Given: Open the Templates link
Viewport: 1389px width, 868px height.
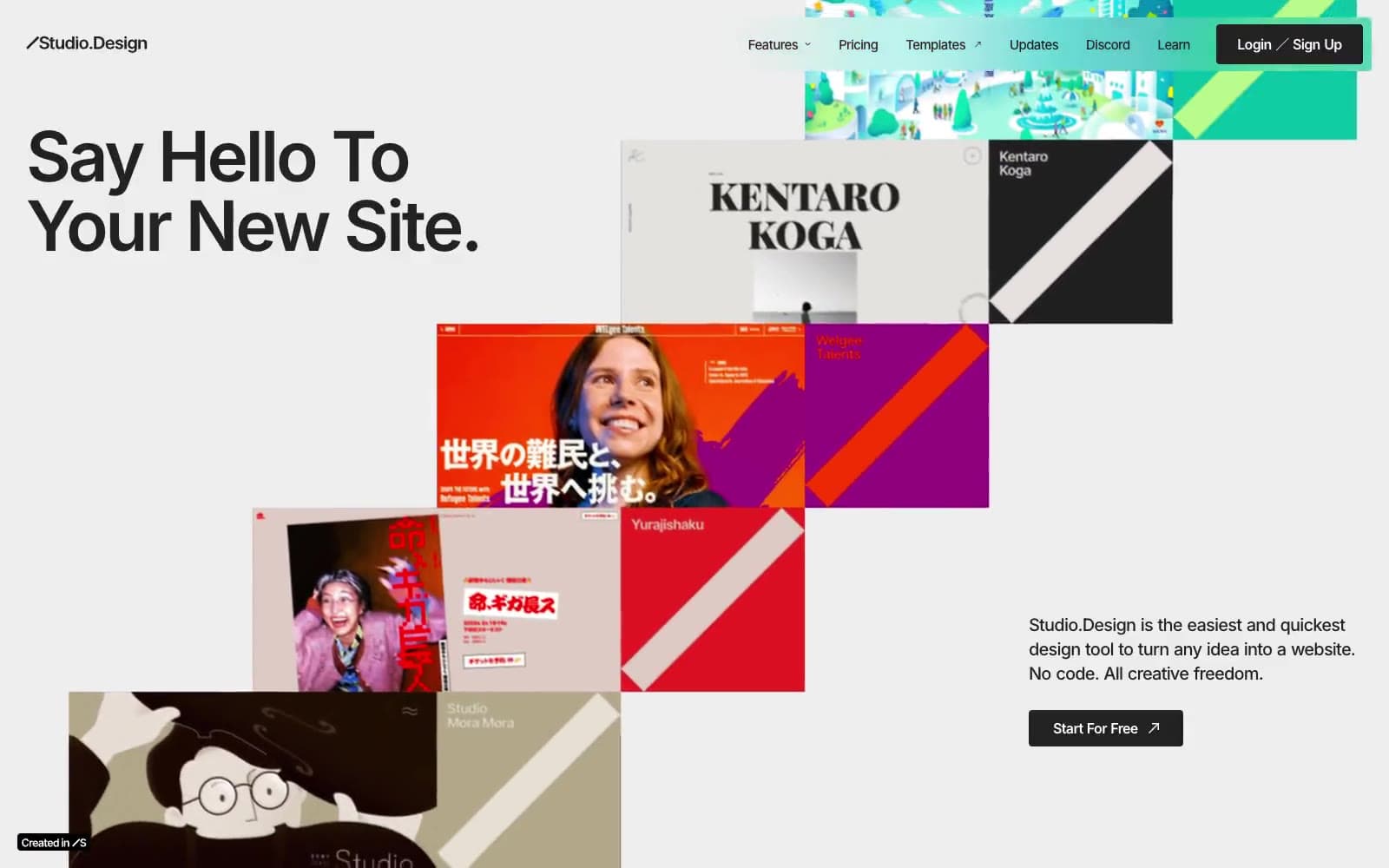Looking at the screenshot, I should [x=943, y=45].
